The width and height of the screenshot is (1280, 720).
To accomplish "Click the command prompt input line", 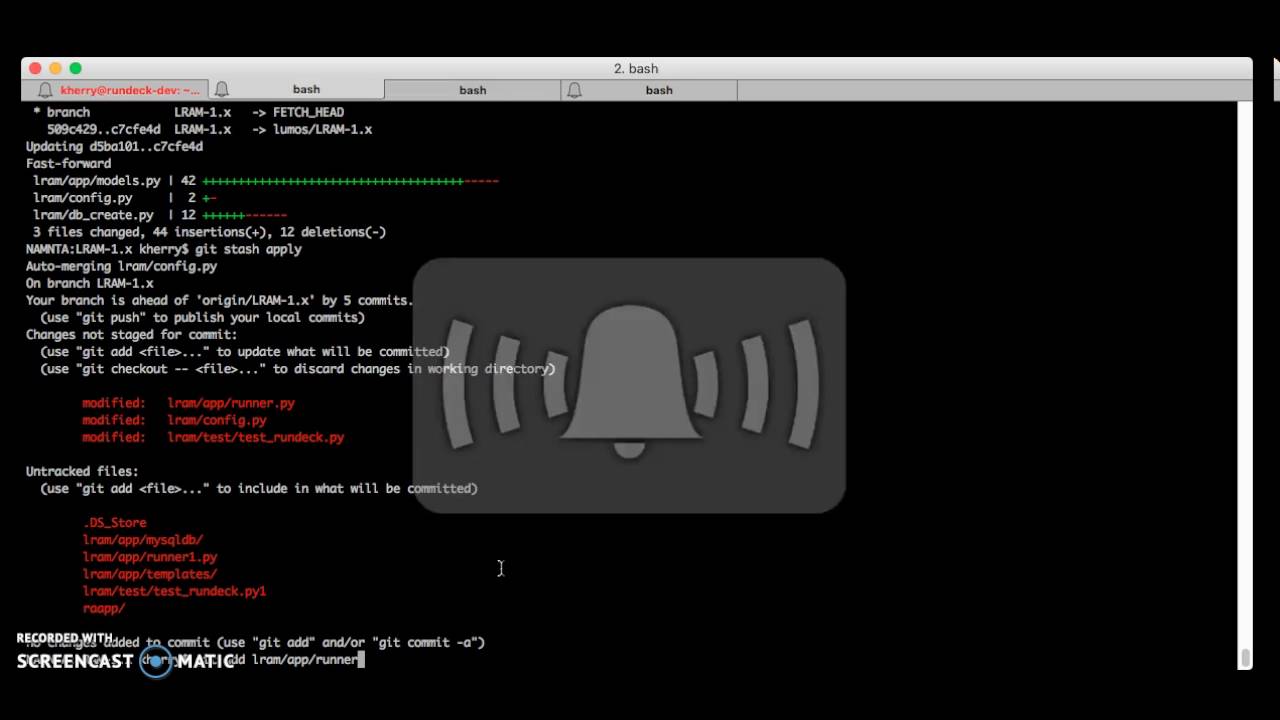I will coord(195,660).
